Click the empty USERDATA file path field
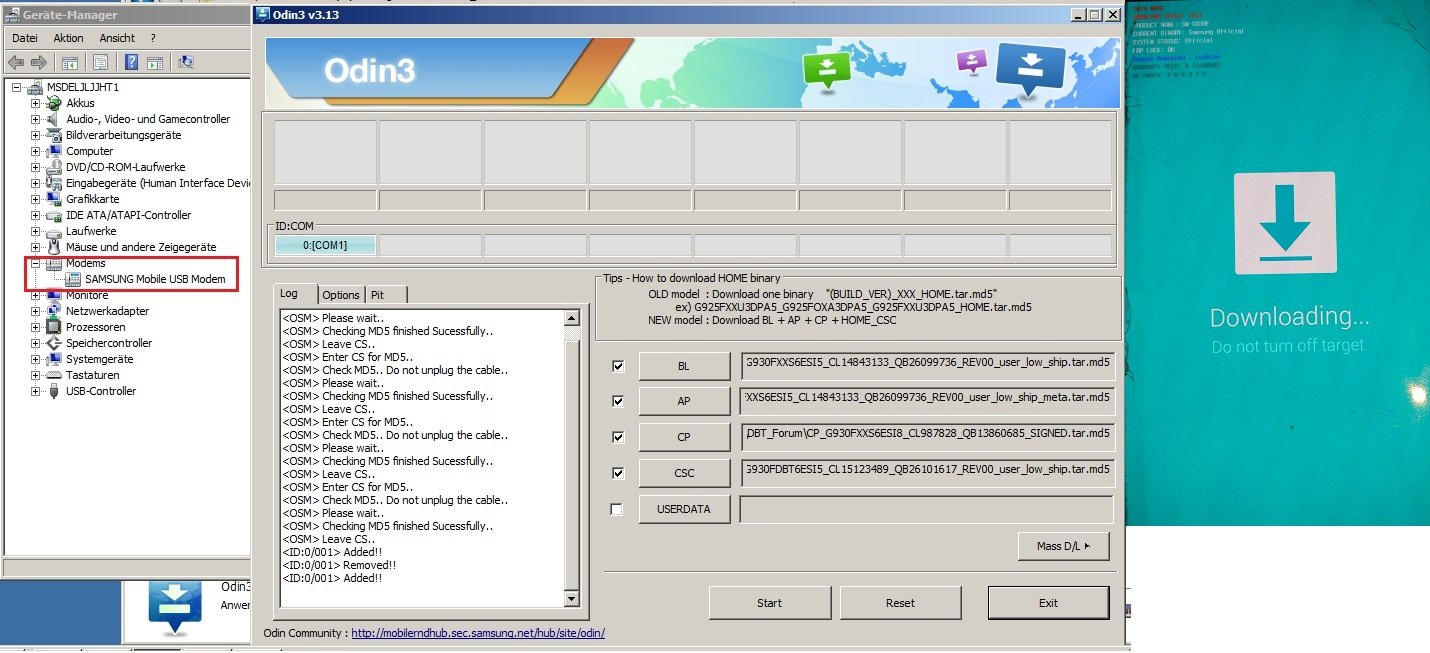The width and height of the screenshot is (1430, 653). (x=926, y=509)
